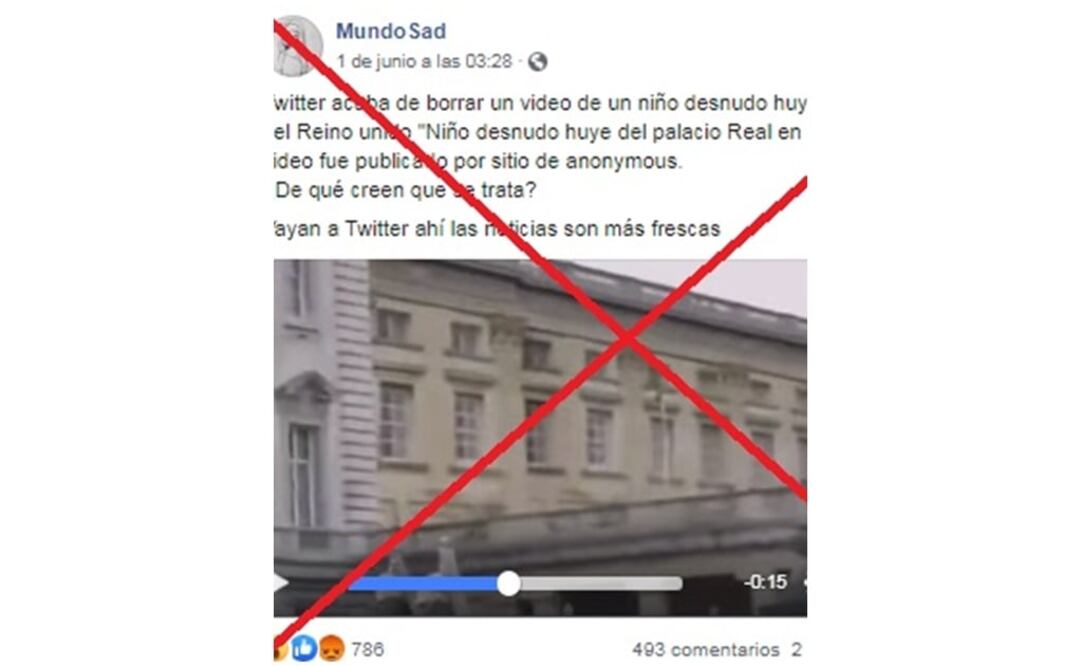This screenshot has height=666, width=1081.
Task: Toggle the -0:15 remaining time display
Action: [x=765, y=582]
